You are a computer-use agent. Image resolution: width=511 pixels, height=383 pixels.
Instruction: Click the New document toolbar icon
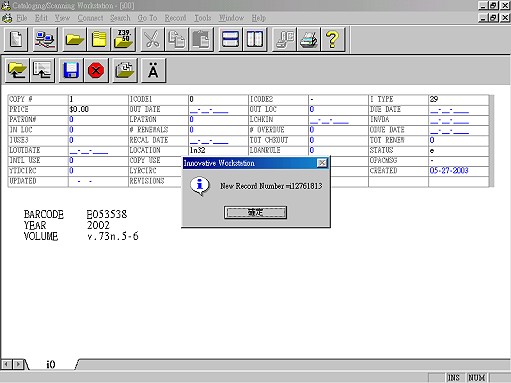[x=16, y=39]
